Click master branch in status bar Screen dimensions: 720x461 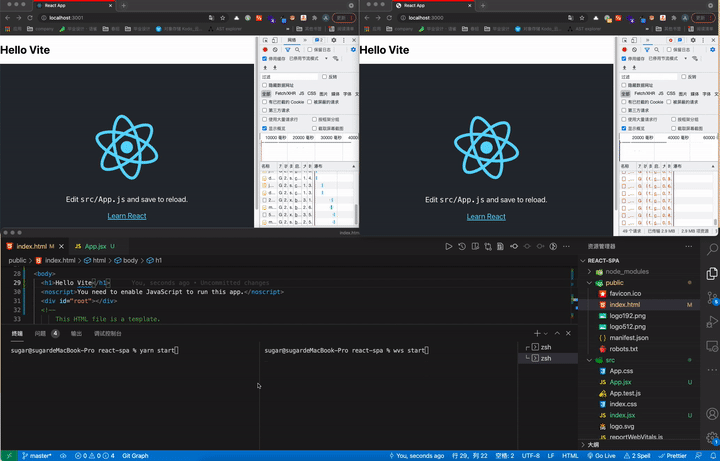(37, 456)
